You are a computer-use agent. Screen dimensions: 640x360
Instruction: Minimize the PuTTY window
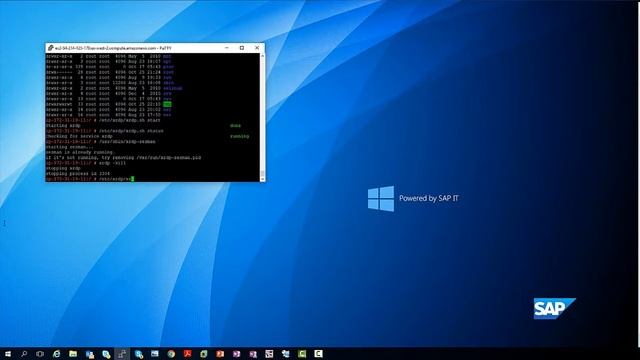click(227, 48)
